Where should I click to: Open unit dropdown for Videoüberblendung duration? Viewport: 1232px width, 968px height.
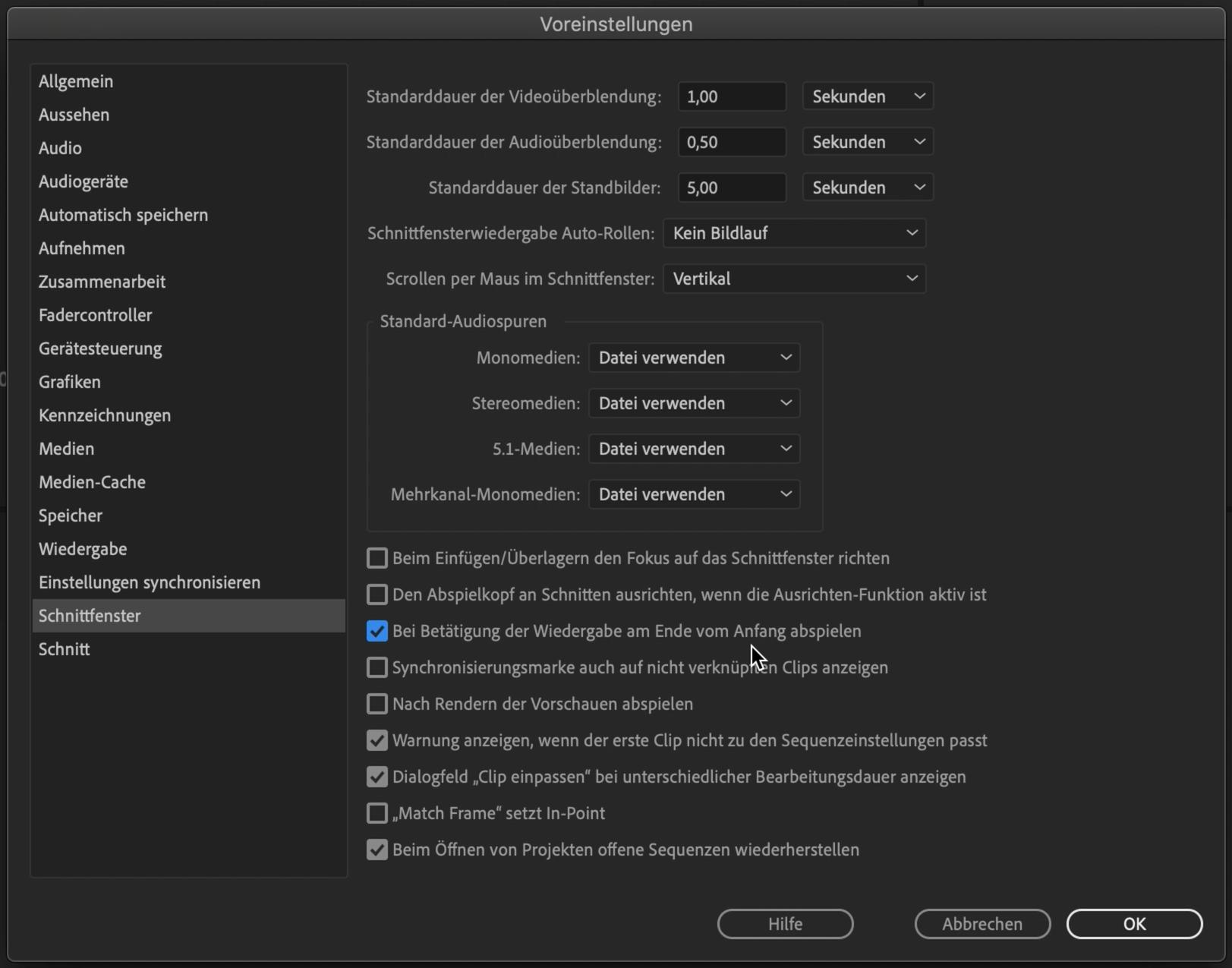pos(868,96)
